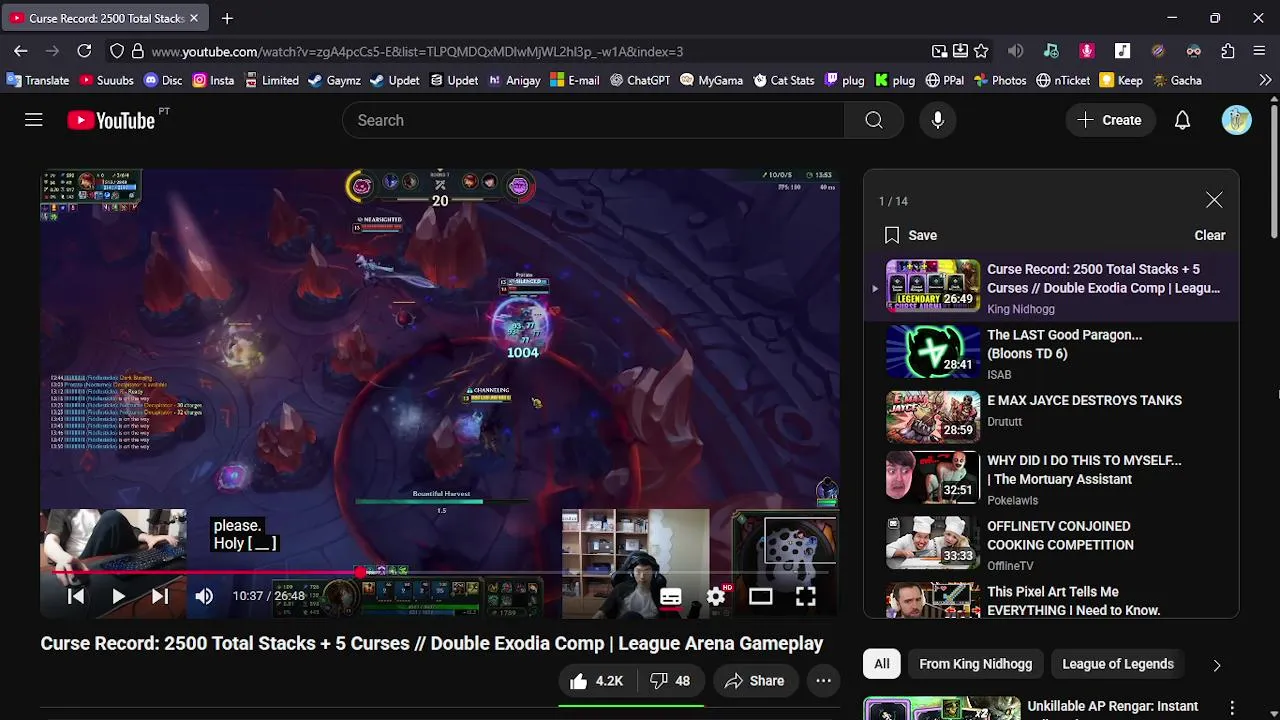Viewport: 1280px width, 720px height.
Task: Select the All filter chip
Action: 882,664
